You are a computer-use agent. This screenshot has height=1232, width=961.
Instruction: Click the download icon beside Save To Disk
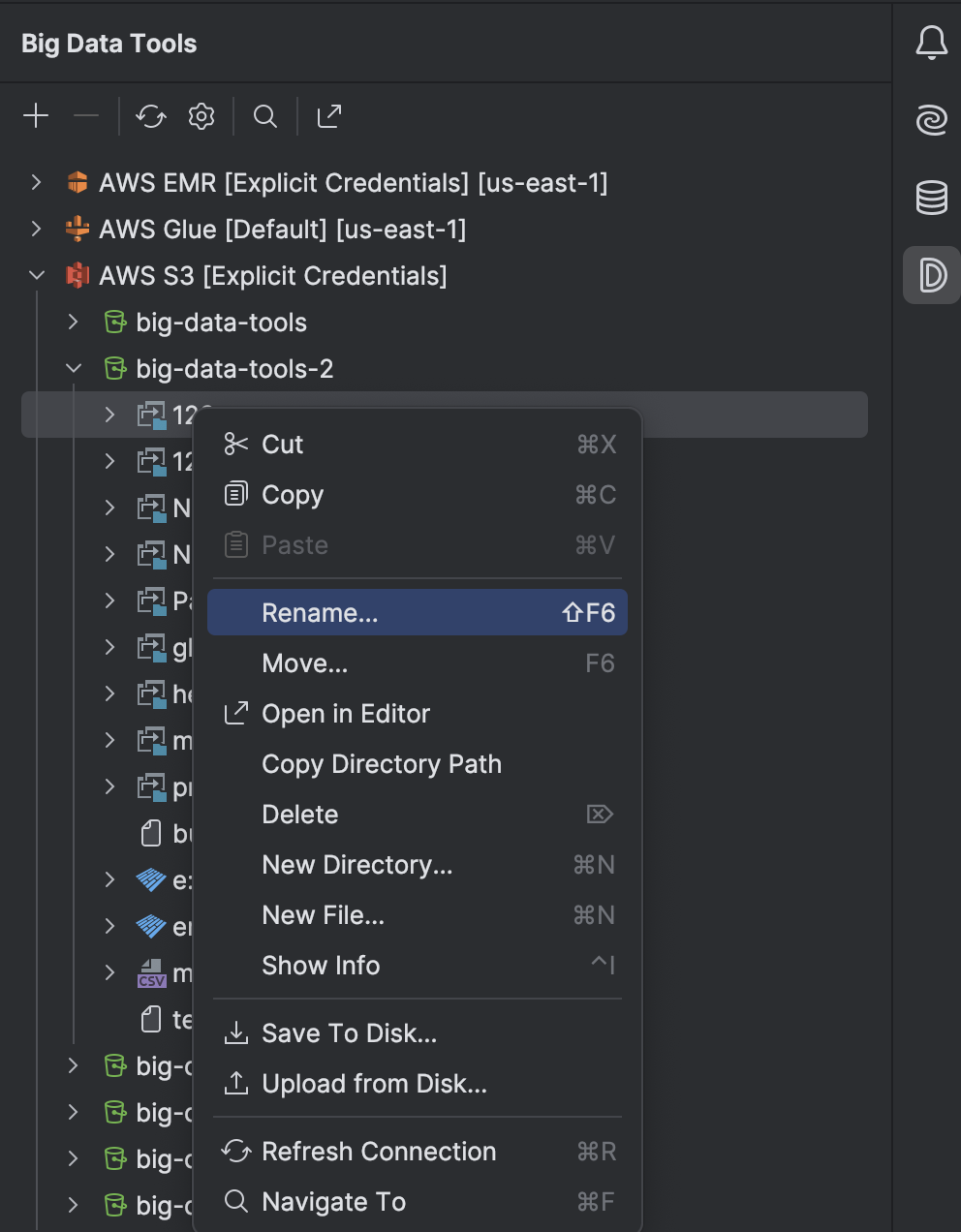tap(236, 1032)
